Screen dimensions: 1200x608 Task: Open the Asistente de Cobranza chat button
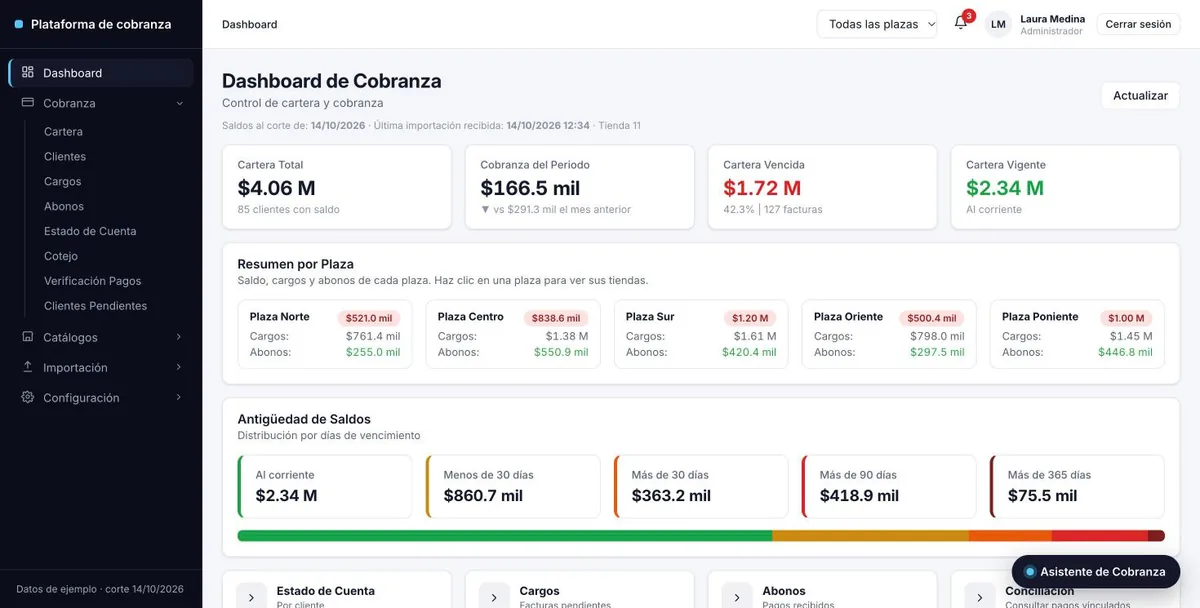[x=1096, y=572]
